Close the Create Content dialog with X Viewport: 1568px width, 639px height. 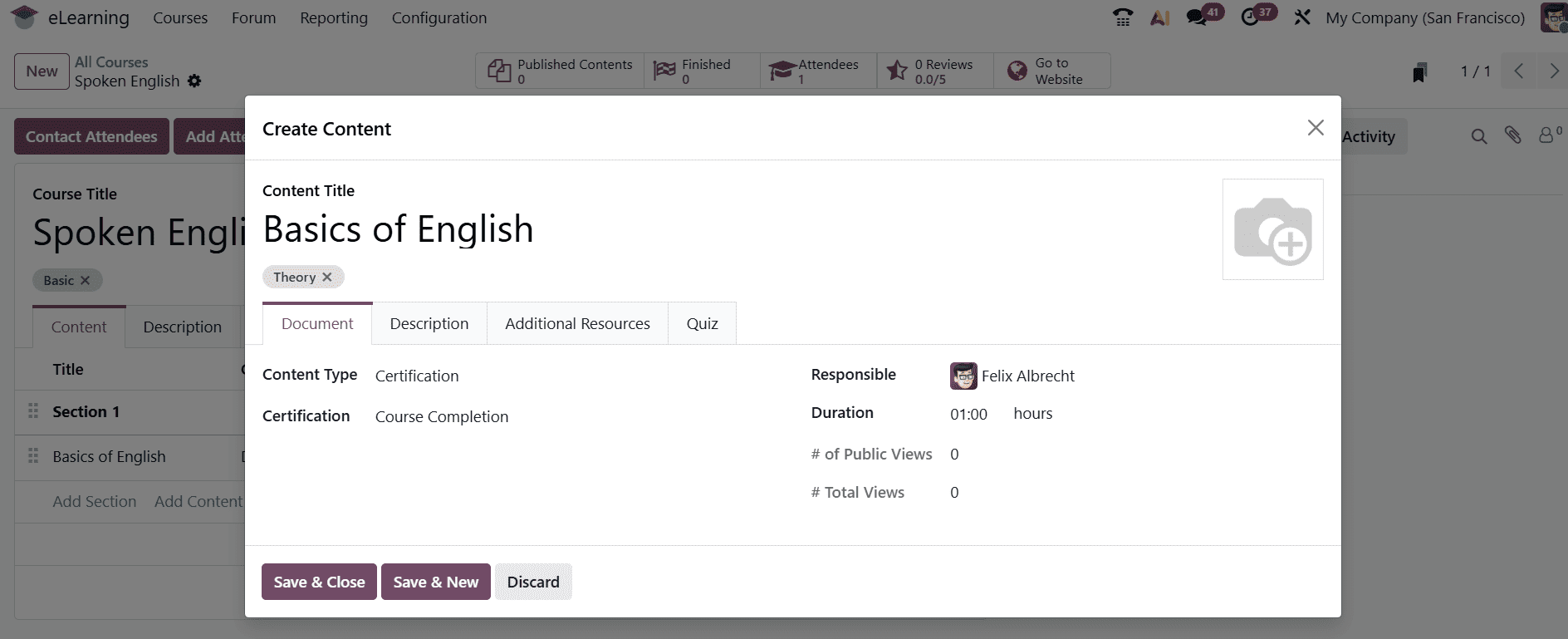pyautogui.click(x=1316, y=127)
